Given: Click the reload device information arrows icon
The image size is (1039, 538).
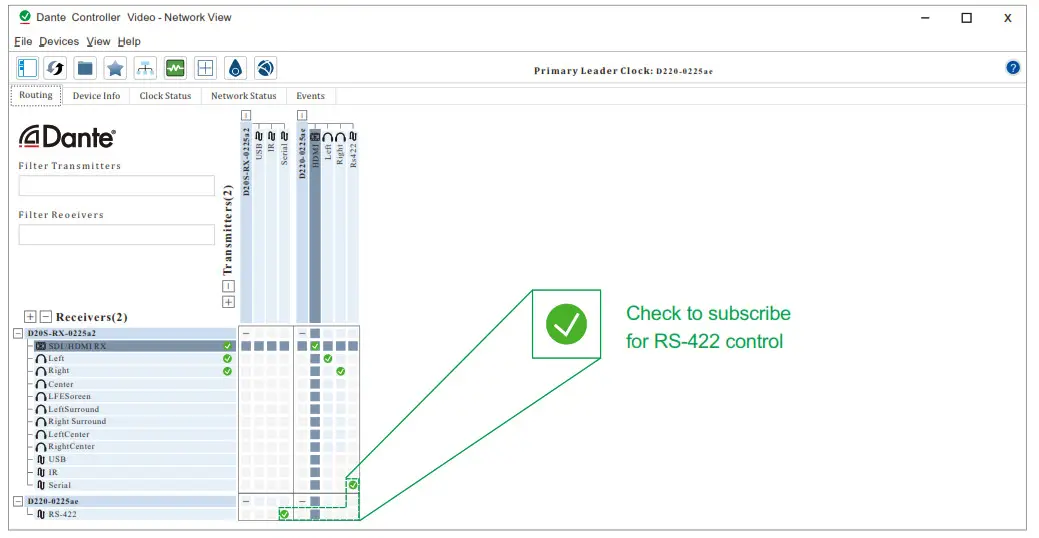Looking at the screenshot, I should point(56,68).
